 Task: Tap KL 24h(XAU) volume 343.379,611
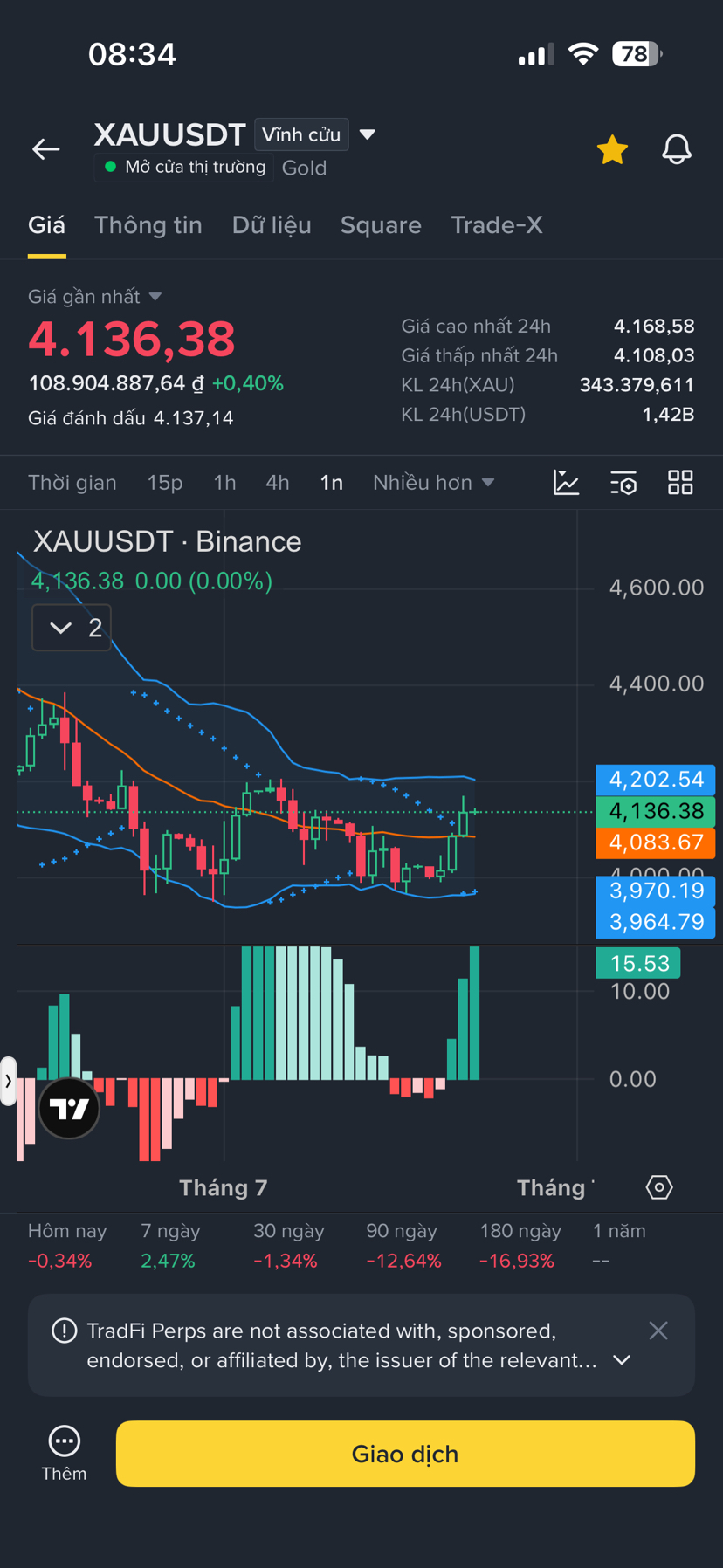[x=637, y=385]
